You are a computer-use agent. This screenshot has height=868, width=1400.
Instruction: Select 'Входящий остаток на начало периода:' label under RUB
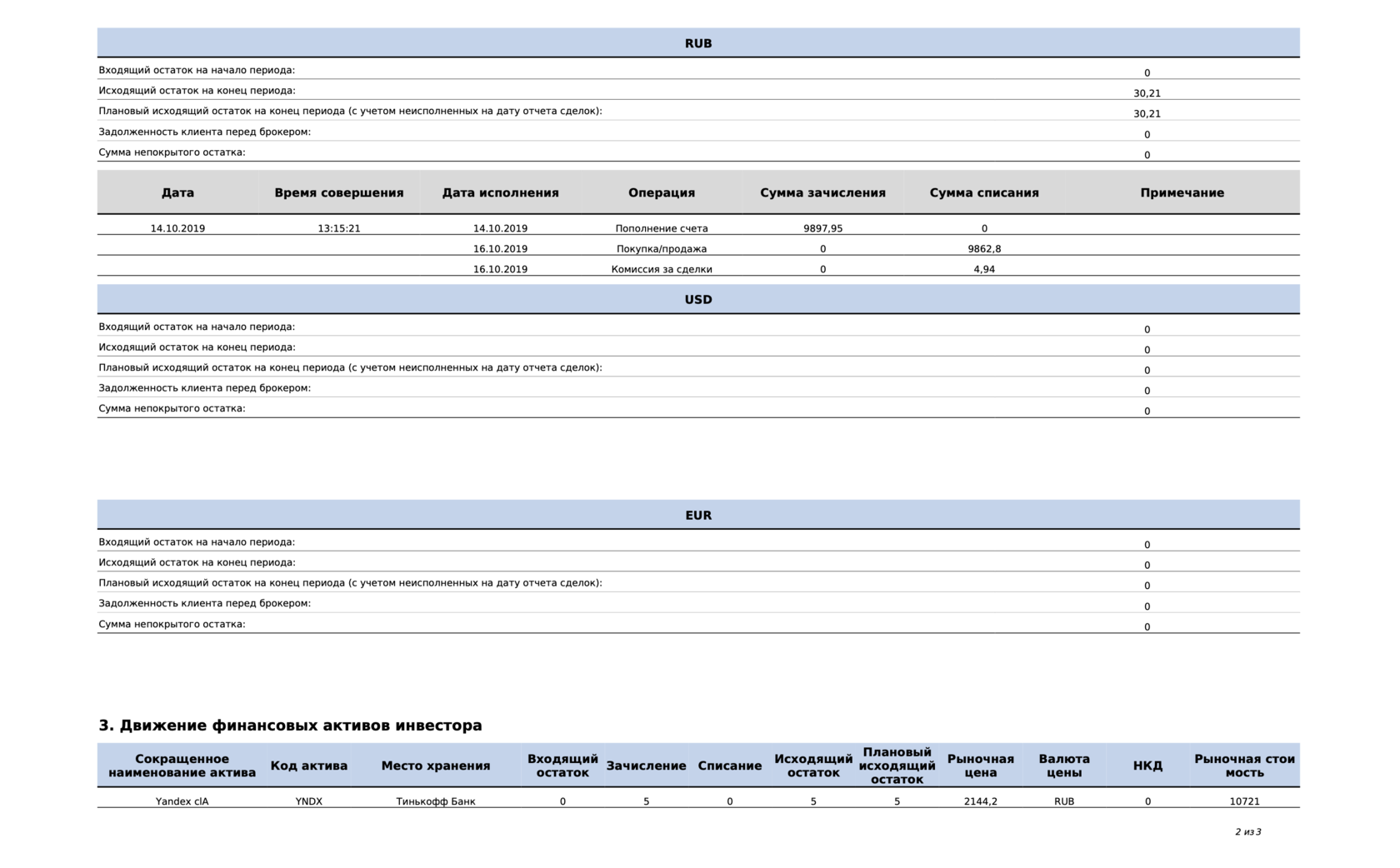[x=197, y=70]
